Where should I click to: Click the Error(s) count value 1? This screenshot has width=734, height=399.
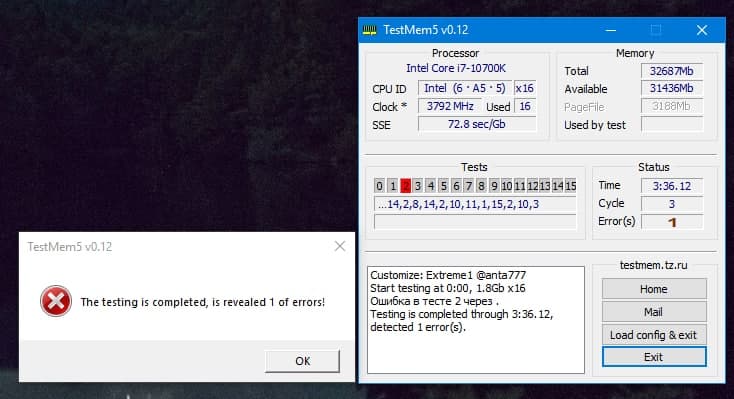click(x=672, y=222)
